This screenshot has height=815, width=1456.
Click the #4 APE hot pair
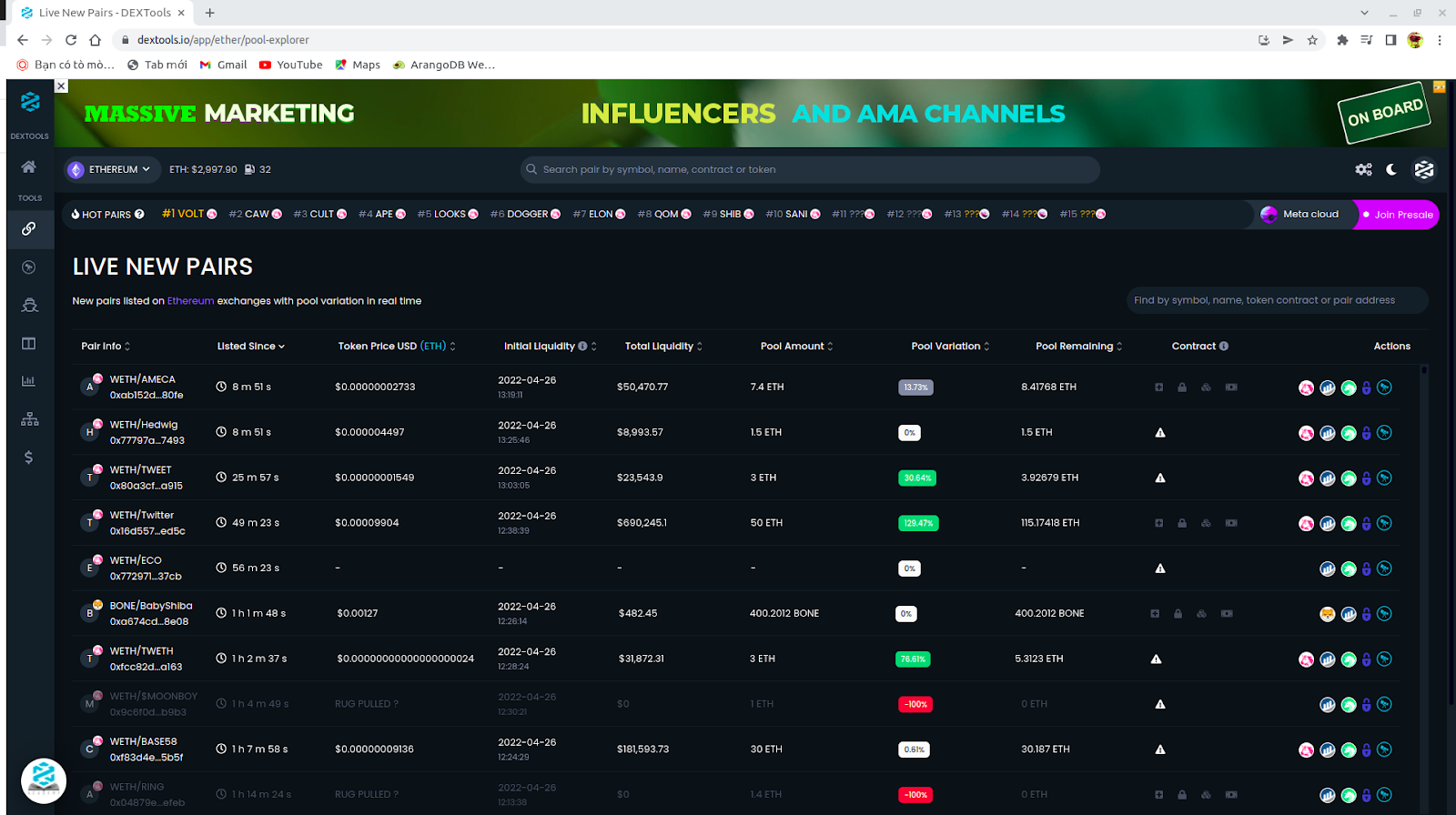pyautogui.click(x=382, y=214)
